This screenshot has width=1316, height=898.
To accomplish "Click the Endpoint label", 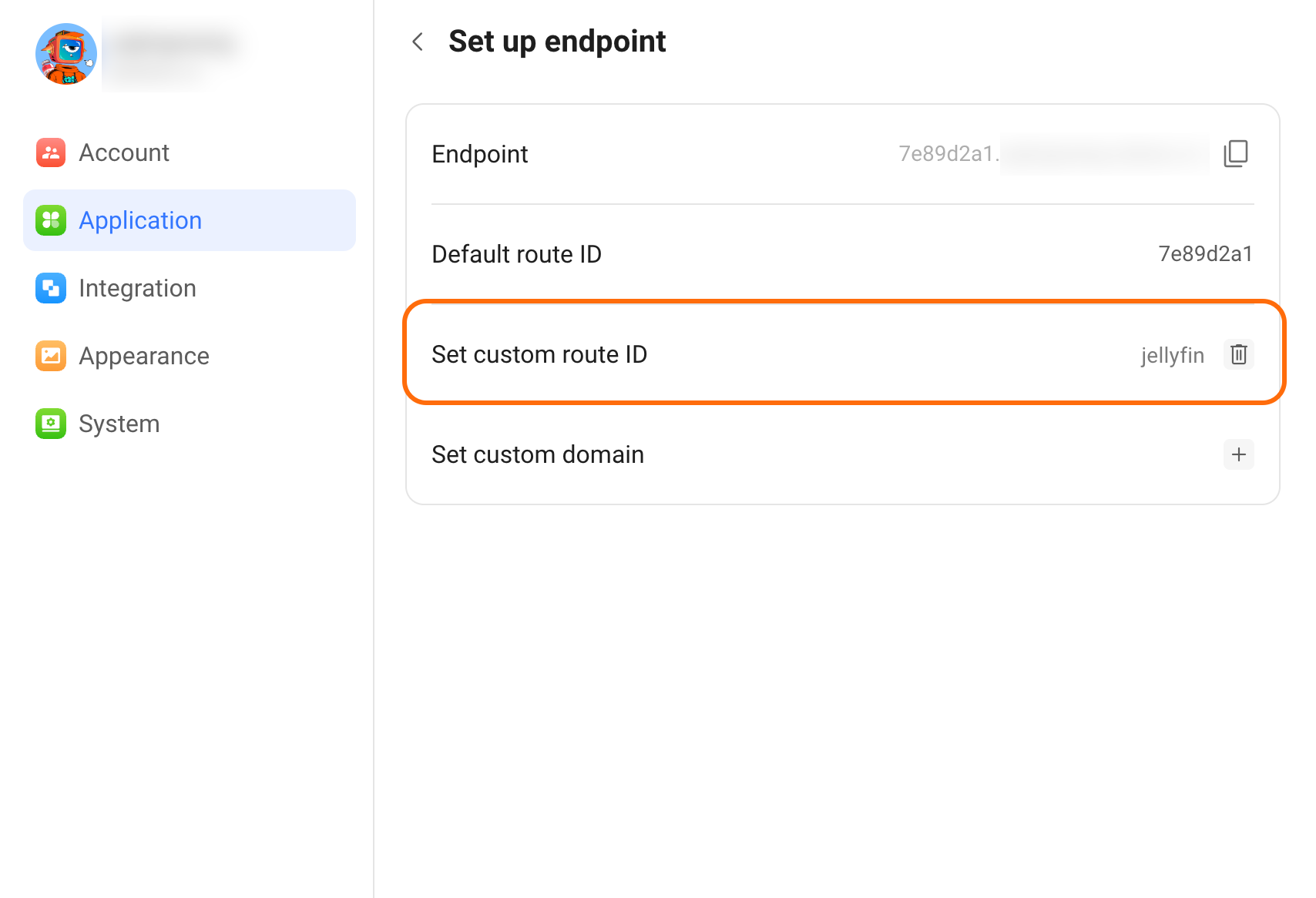I will click(x=480, y=154).
